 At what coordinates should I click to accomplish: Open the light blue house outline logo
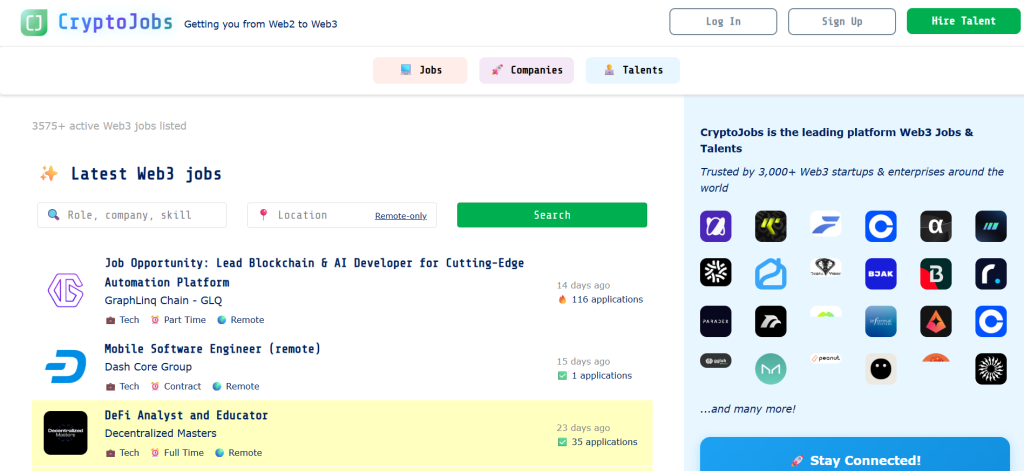tap(771, 274)
